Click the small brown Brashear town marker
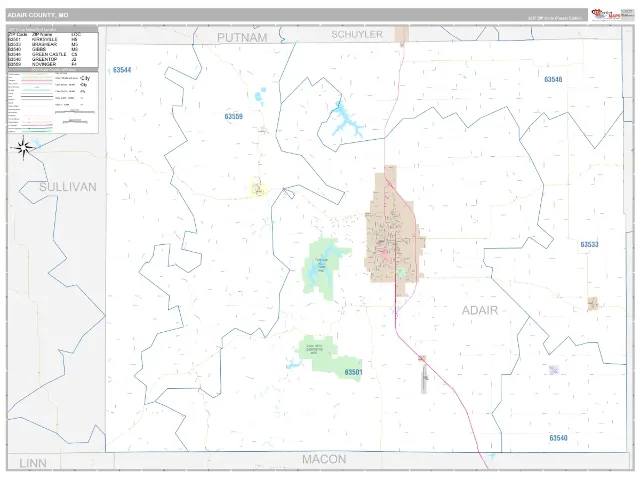The height and width of the screenshot is (480, 640). coord(593,304)
